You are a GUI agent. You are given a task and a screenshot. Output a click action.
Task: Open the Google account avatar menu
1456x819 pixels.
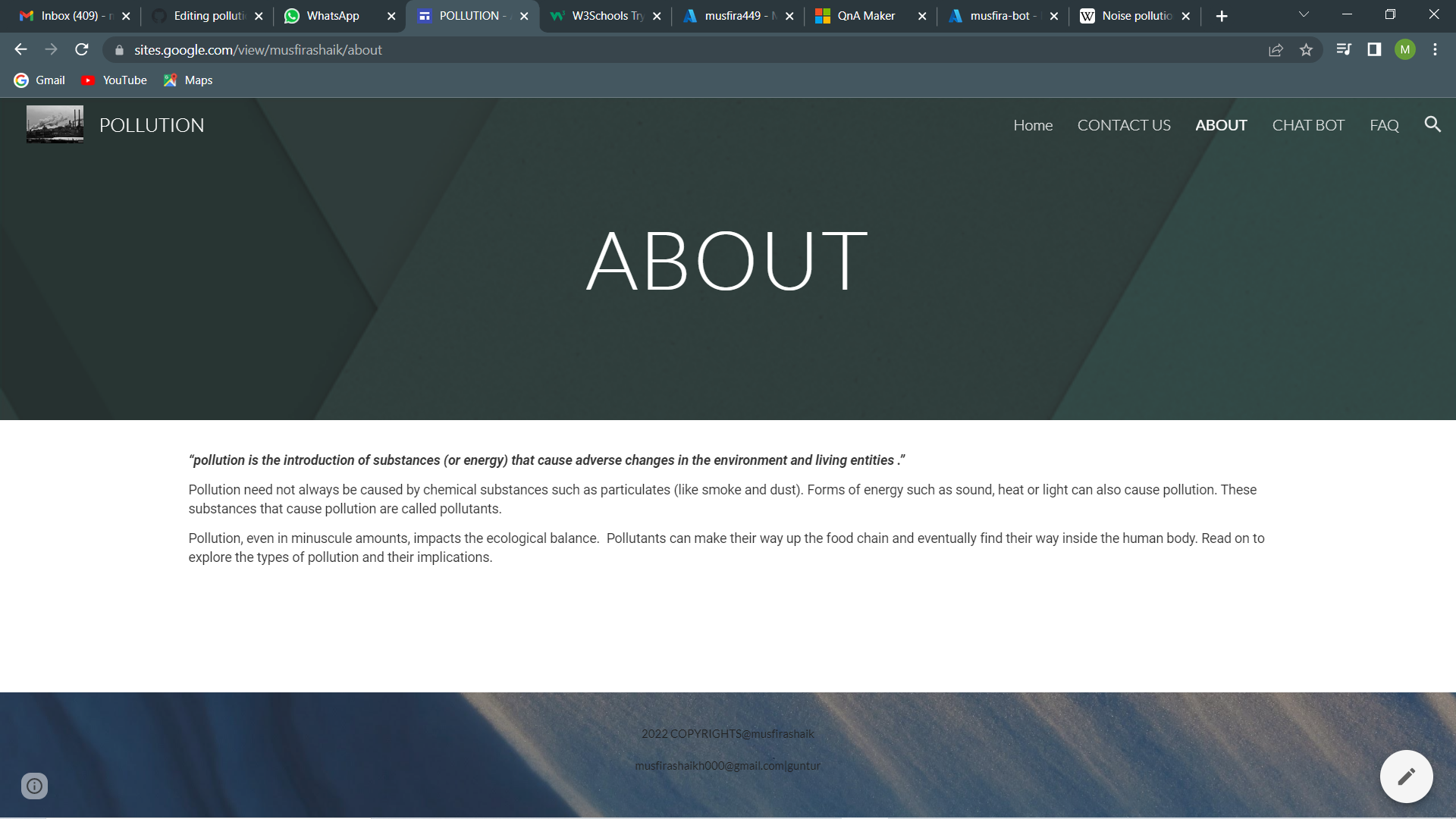coord(1406,49)
